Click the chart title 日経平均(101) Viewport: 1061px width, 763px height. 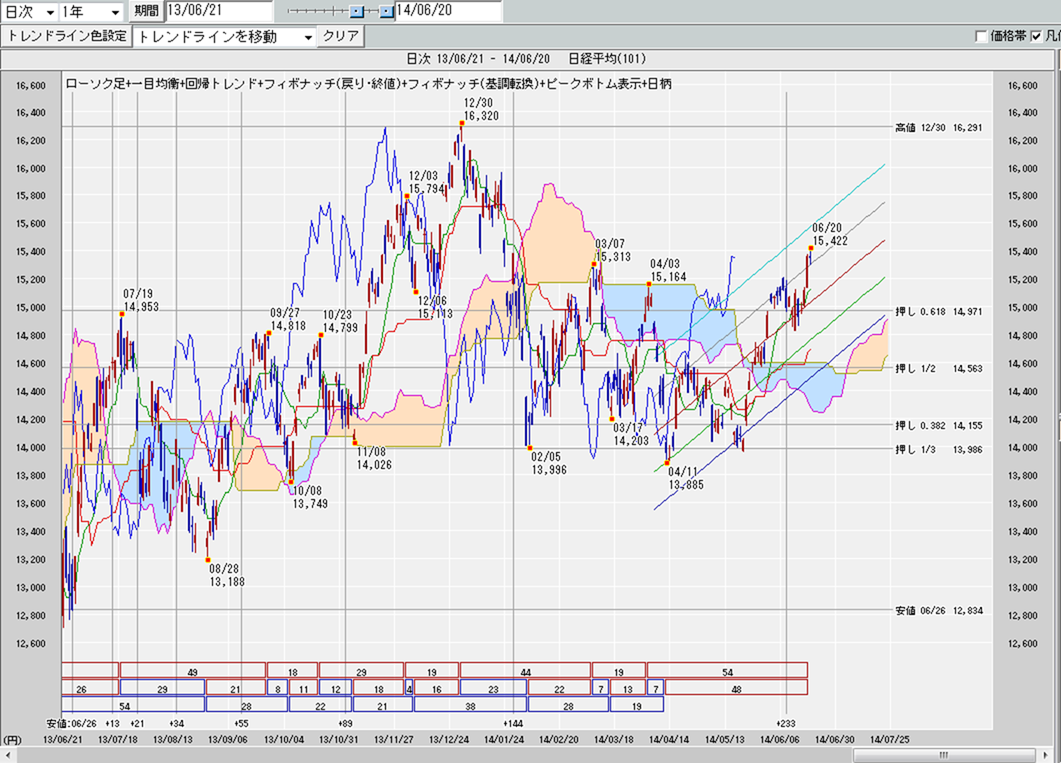pos(607,60)
